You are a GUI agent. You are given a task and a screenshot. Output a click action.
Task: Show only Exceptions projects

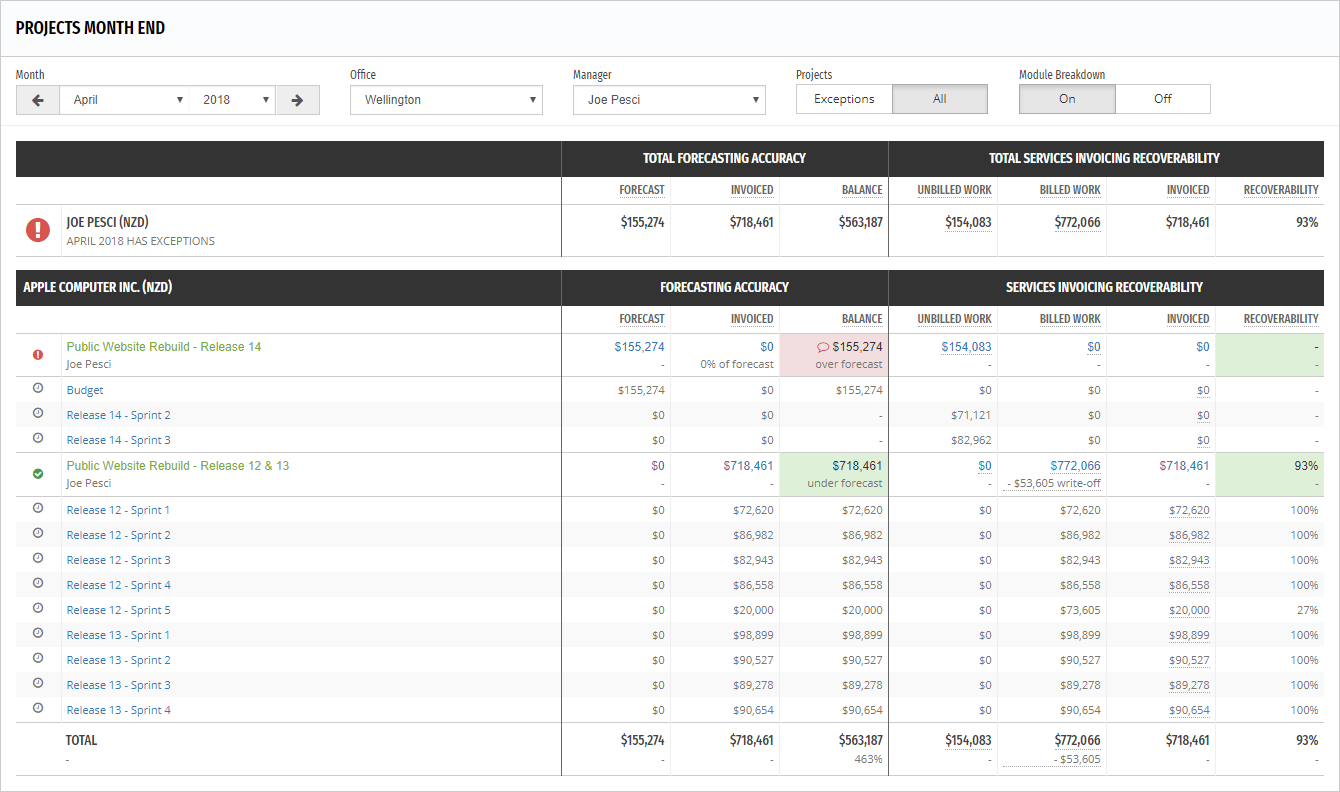[x=844, y=99]
